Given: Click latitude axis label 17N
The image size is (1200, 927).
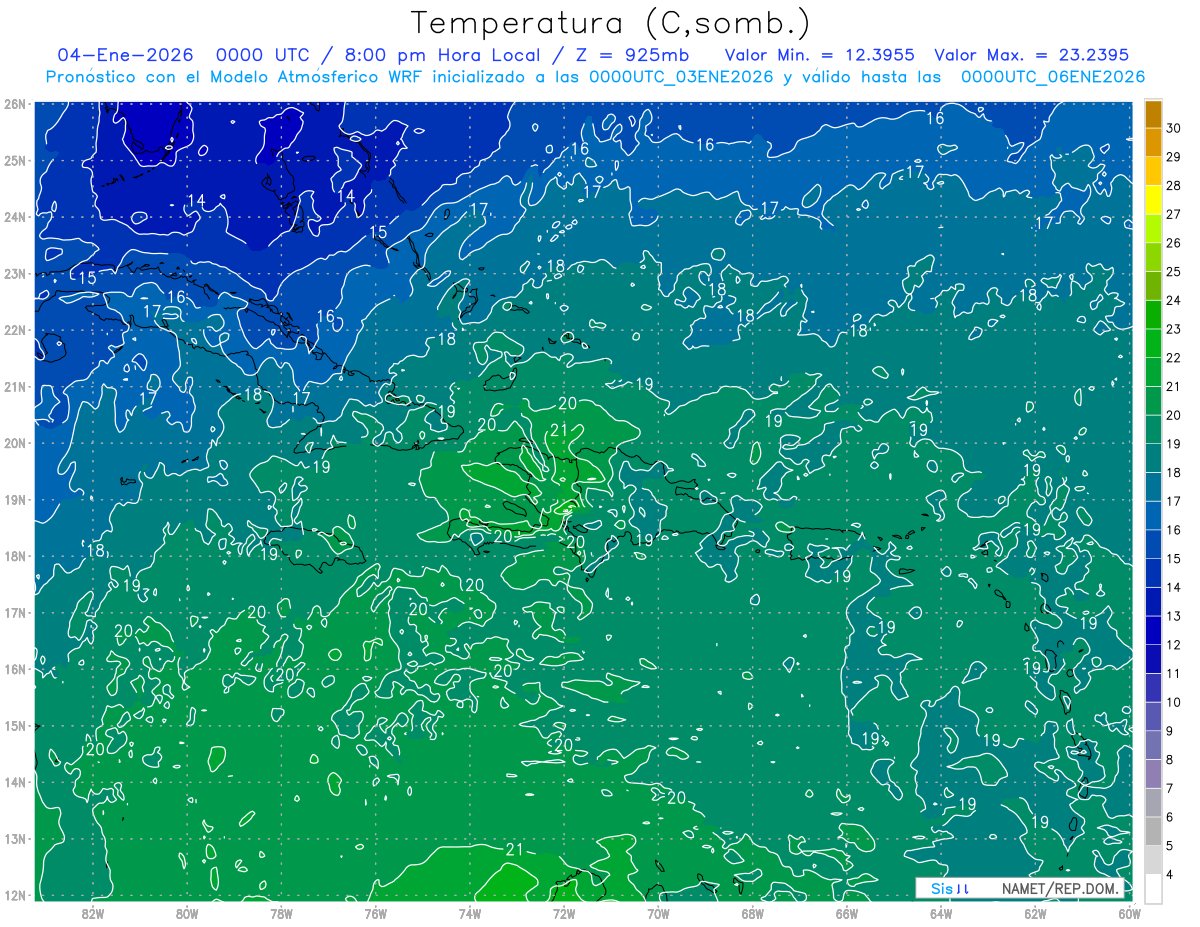Looking at the screenshot, I should pos(13,612).
